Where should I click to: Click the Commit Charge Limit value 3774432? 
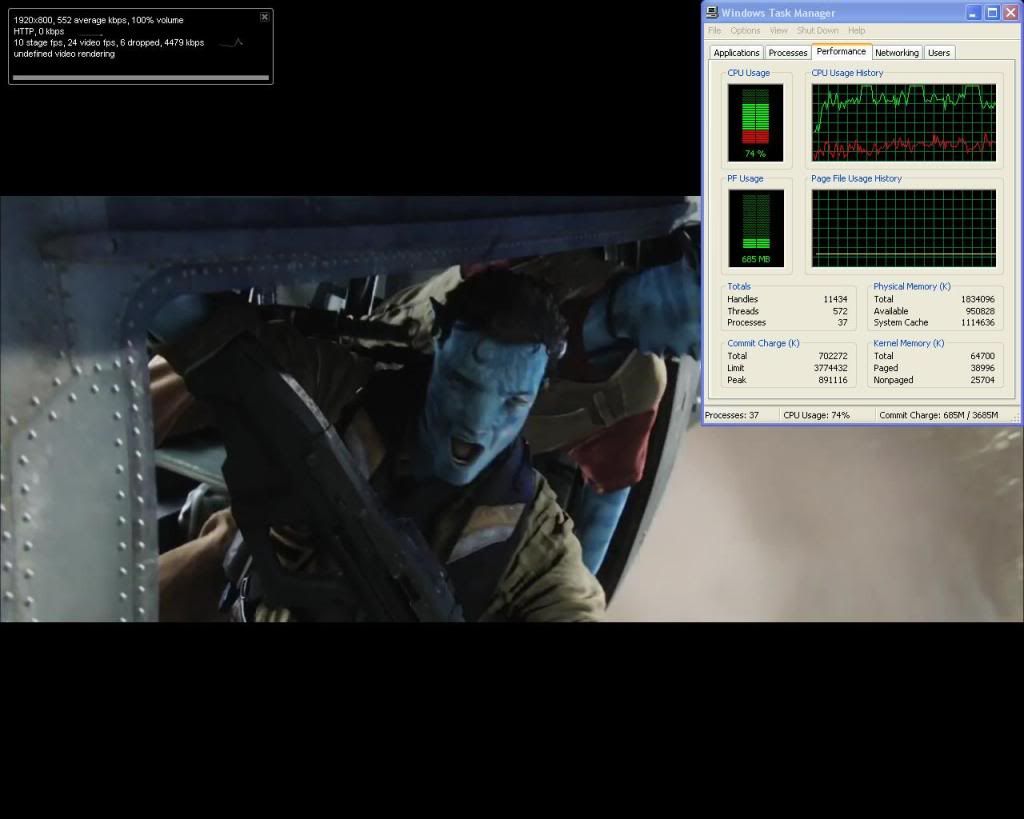click(x=831, y=368)
